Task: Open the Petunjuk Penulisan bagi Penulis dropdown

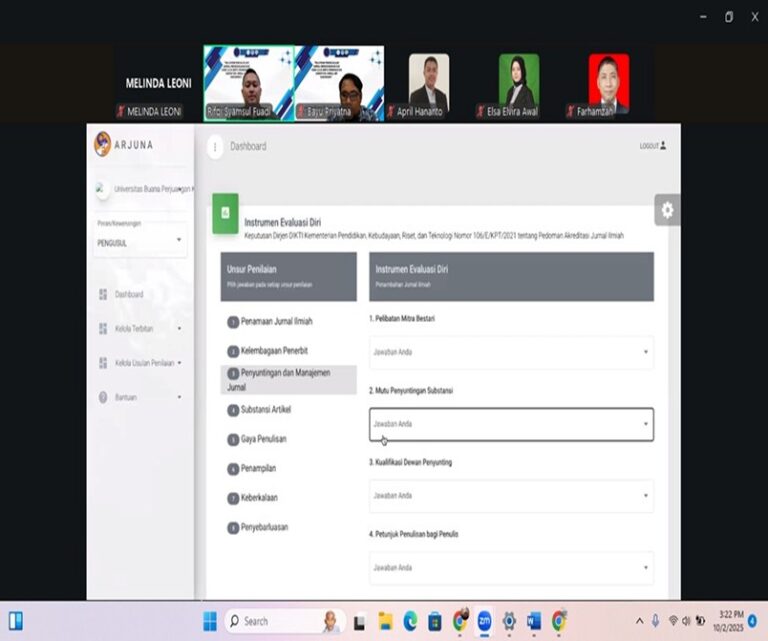Action: [511, 568]
